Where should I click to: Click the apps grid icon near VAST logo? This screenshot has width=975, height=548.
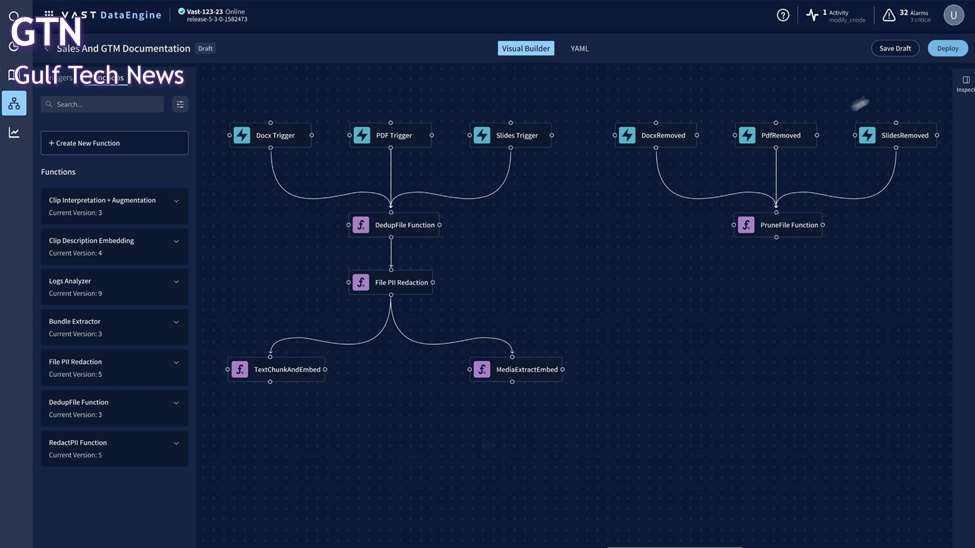click(49, 15)
